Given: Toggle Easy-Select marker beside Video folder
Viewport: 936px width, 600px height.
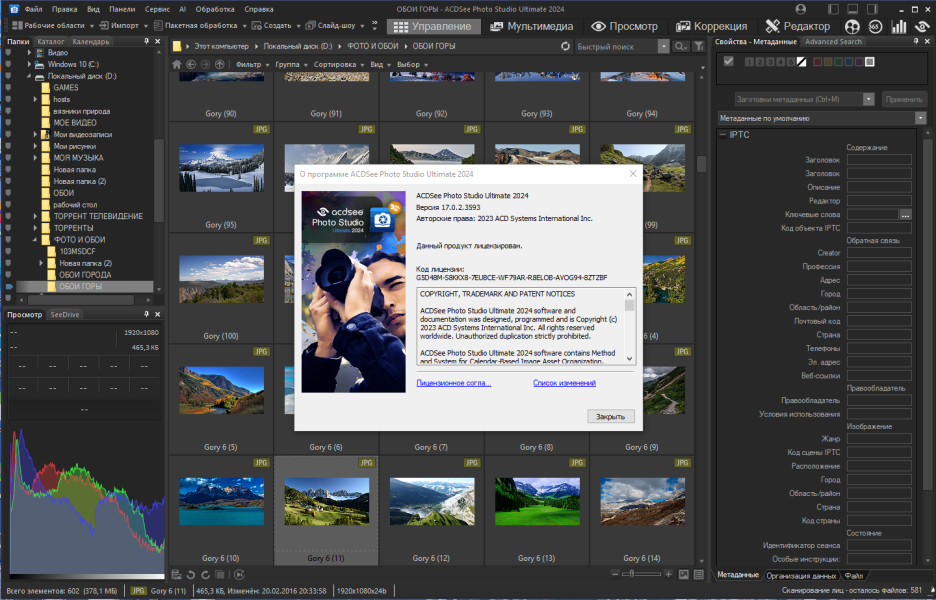Looking at the screenshot, I should (x=8, y=53).
